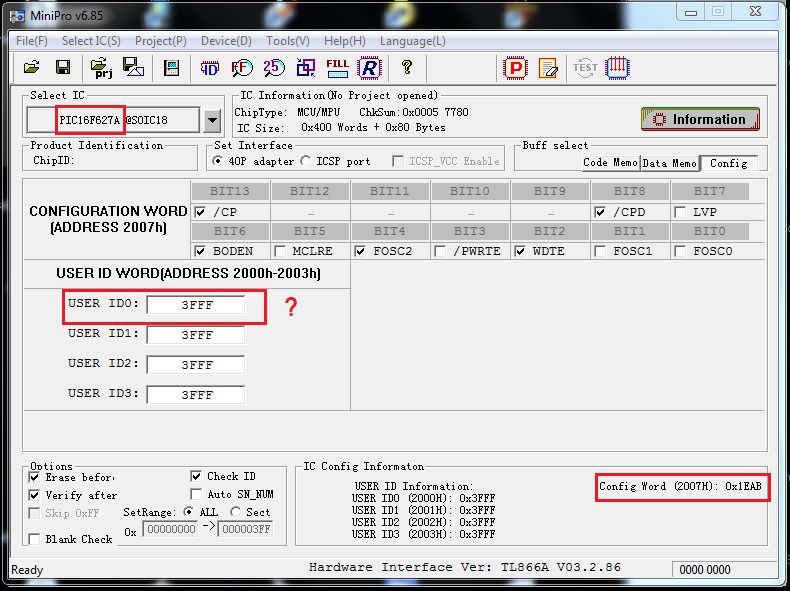
Task: Toggle the WDTE checkbox
Action: click(520, 251)
